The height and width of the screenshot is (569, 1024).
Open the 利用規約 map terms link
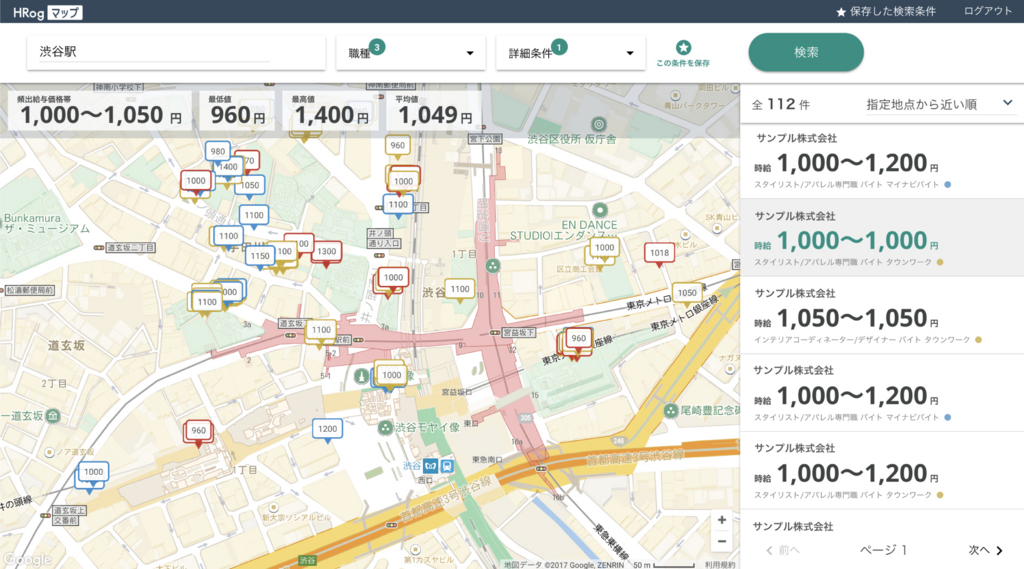tap(720, 564)
